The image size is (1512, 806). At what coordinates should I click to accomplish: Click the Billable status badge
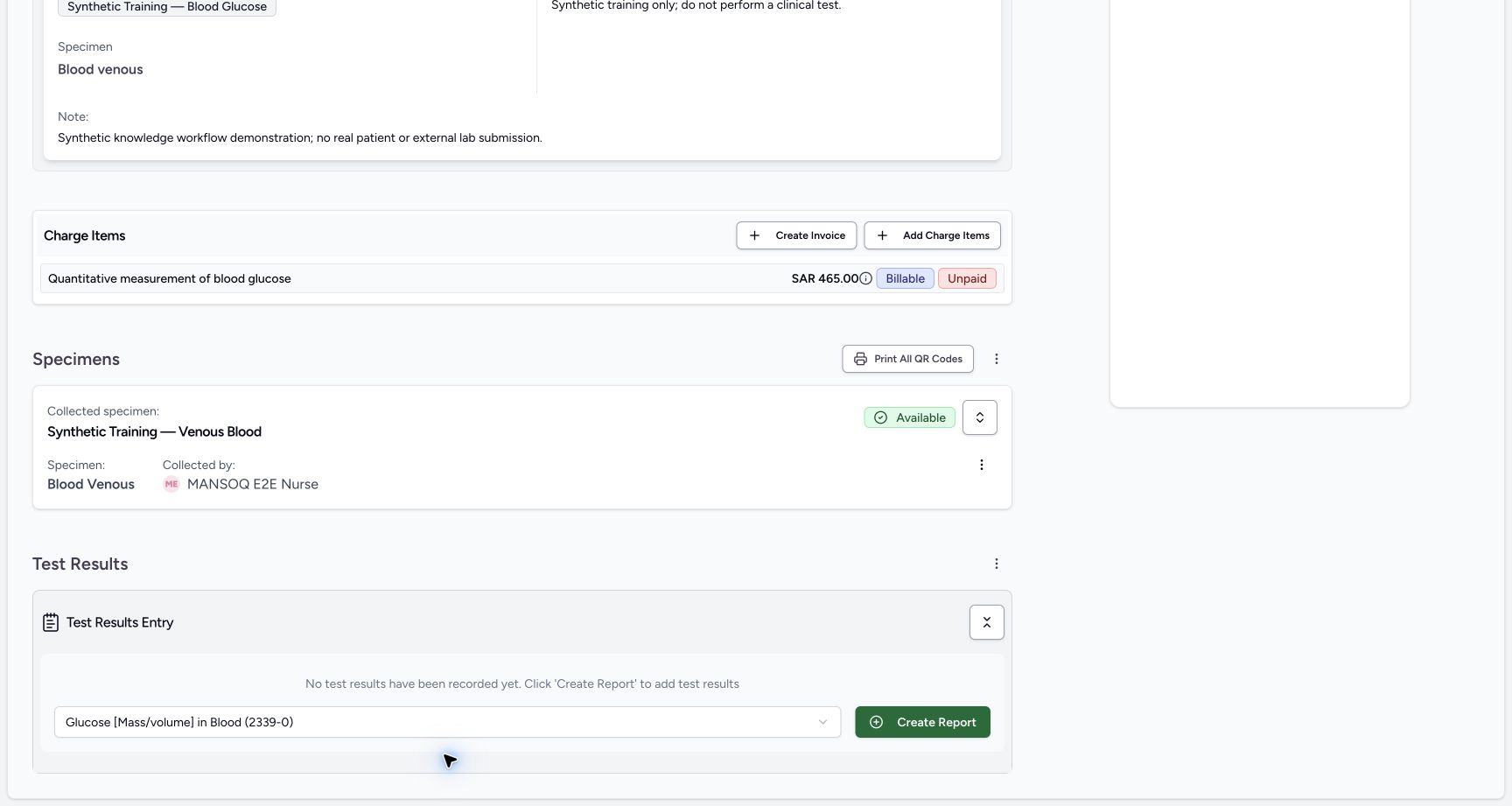905,278
